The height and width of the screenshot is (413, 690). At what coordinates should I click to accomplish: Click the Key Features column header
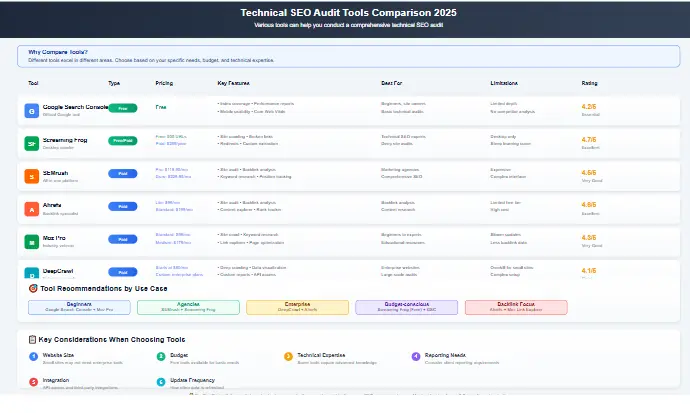tap(234, 83)
